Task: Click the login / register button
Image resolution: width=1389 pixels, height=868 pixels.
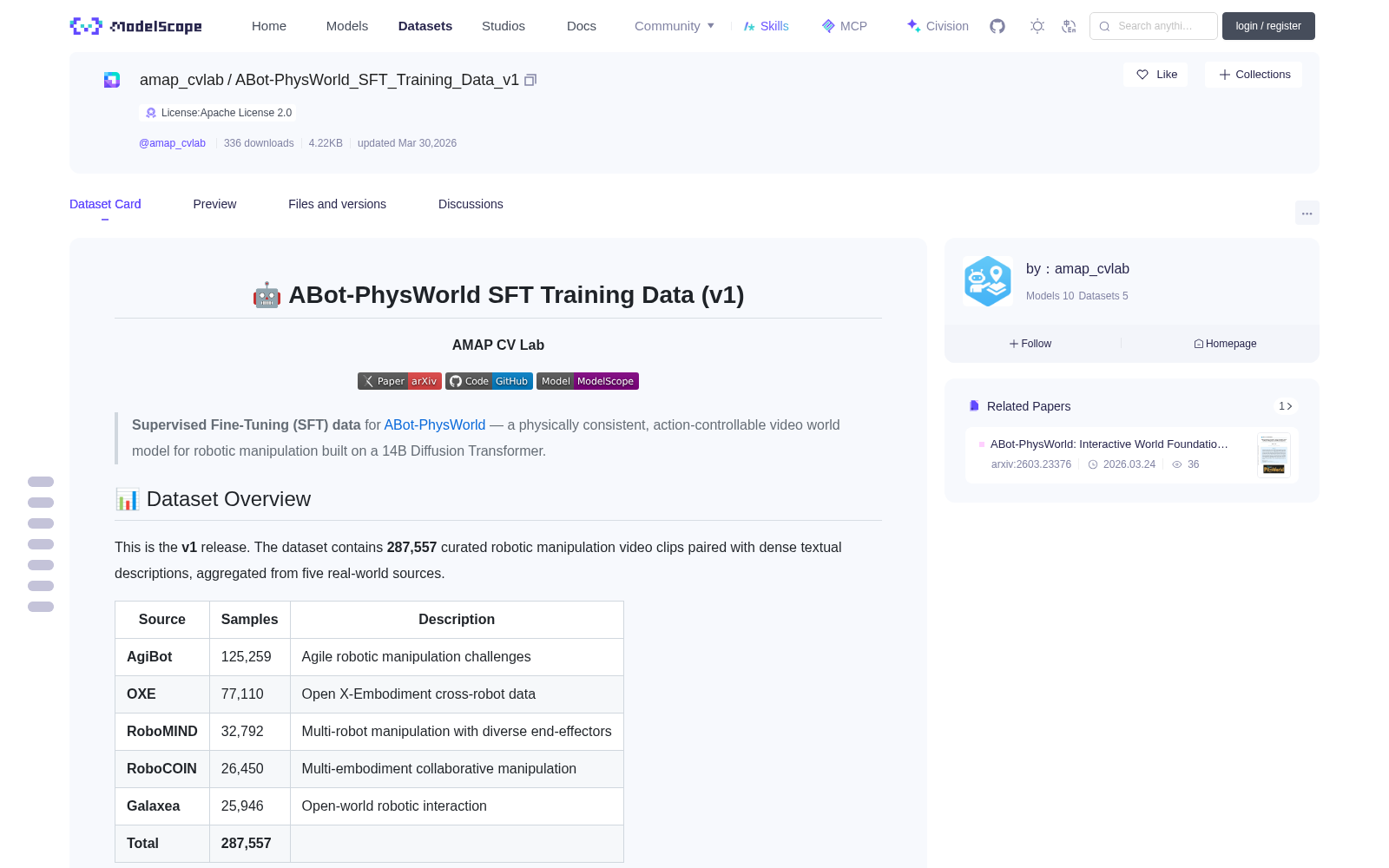Action: pyautogui.click(x=1268, y=26)
